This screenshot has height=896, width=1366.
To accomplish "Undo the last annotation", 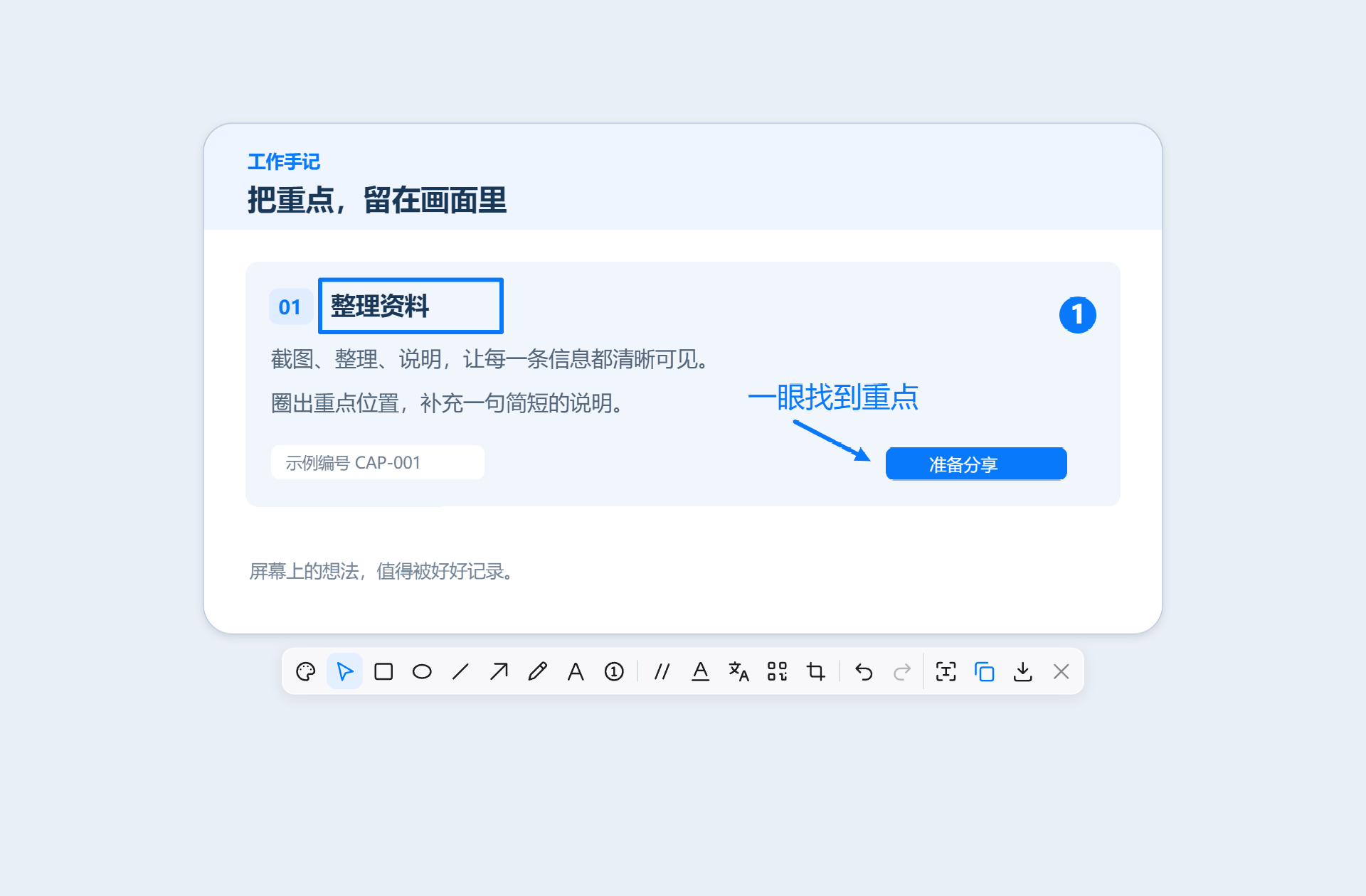I will tap(864, 671).
